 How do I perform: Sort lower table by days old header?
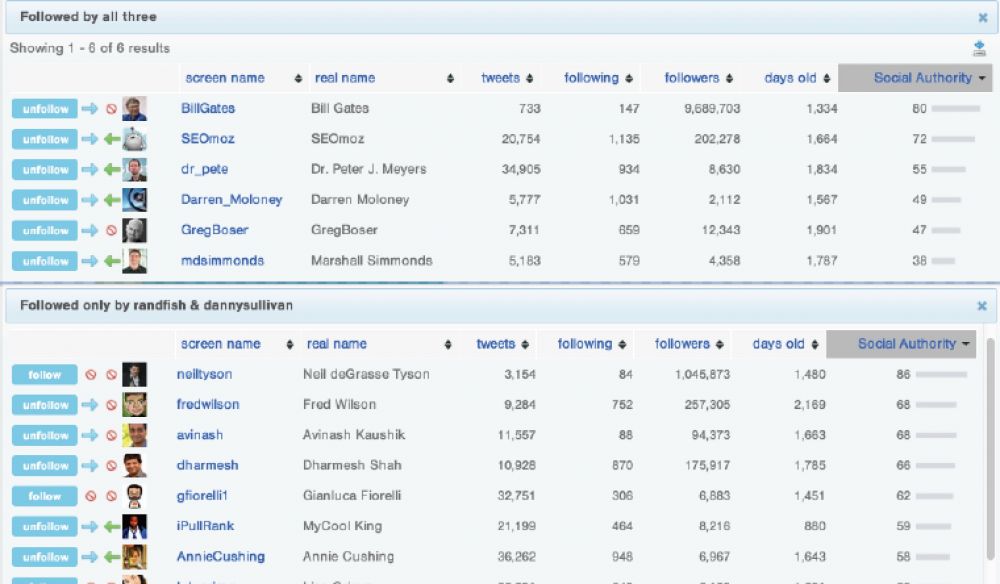coord(786,344)
